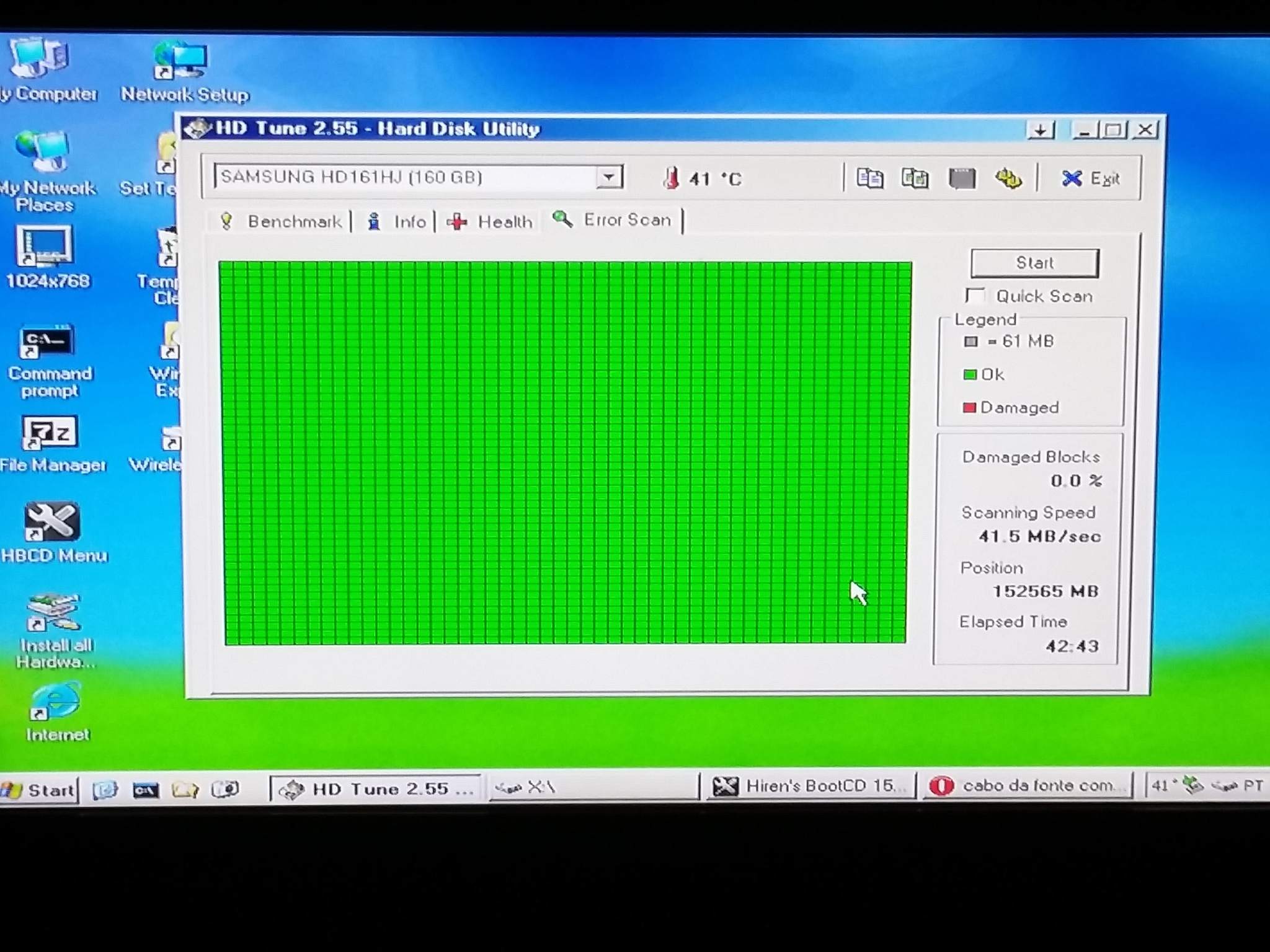The width and height of the screenshot is (1270, 952).
Task: Click the first quick launch icon beside Start
Action: pos(105,790)
